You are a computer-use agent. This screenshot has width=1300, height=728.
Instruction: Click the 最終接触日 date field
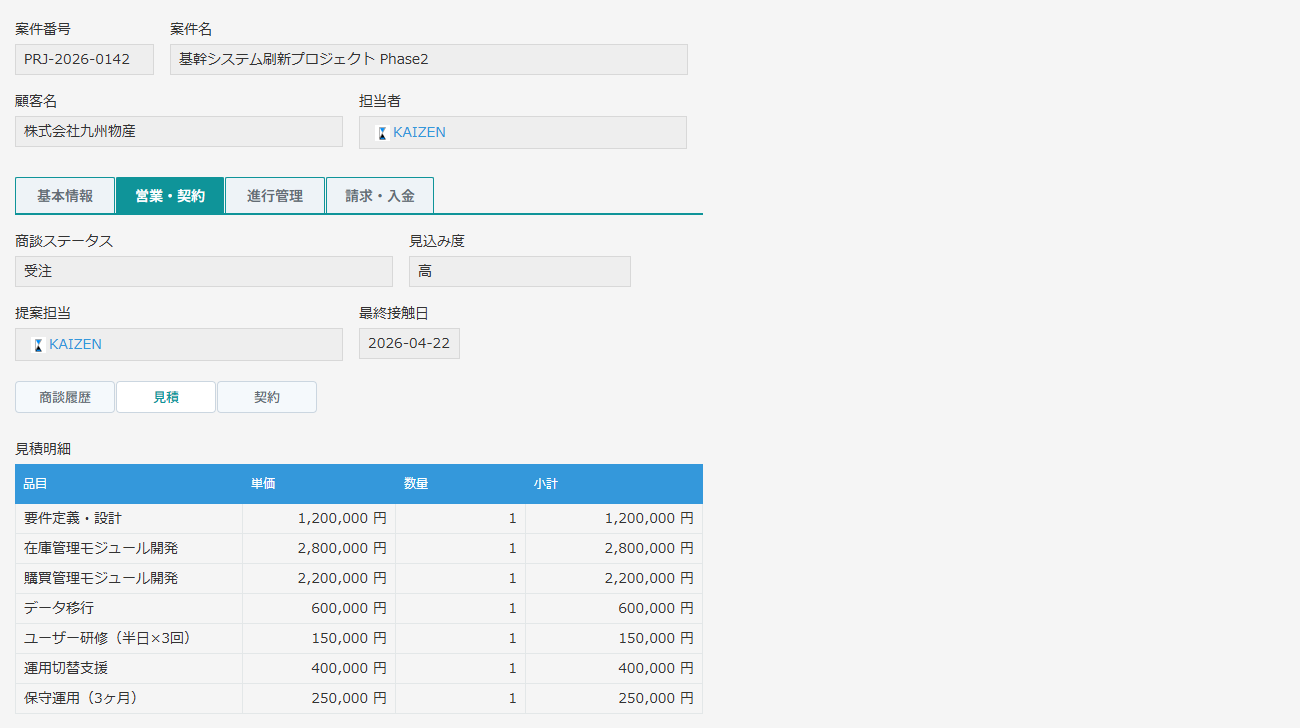click(409, 344)
